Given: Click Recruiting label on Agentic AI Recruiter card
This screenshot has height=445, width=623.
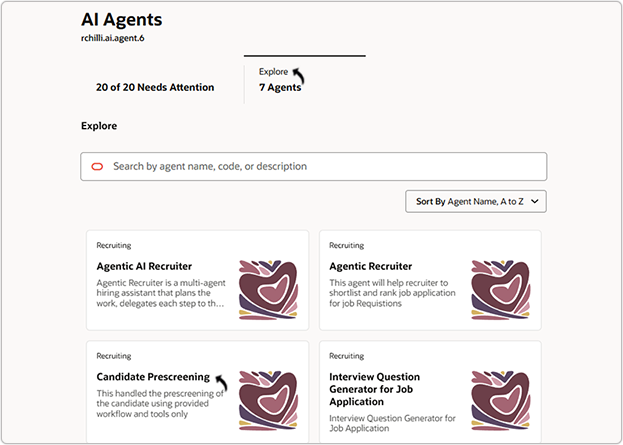Looking at the screenshot, I should click(x=114, y=245).
